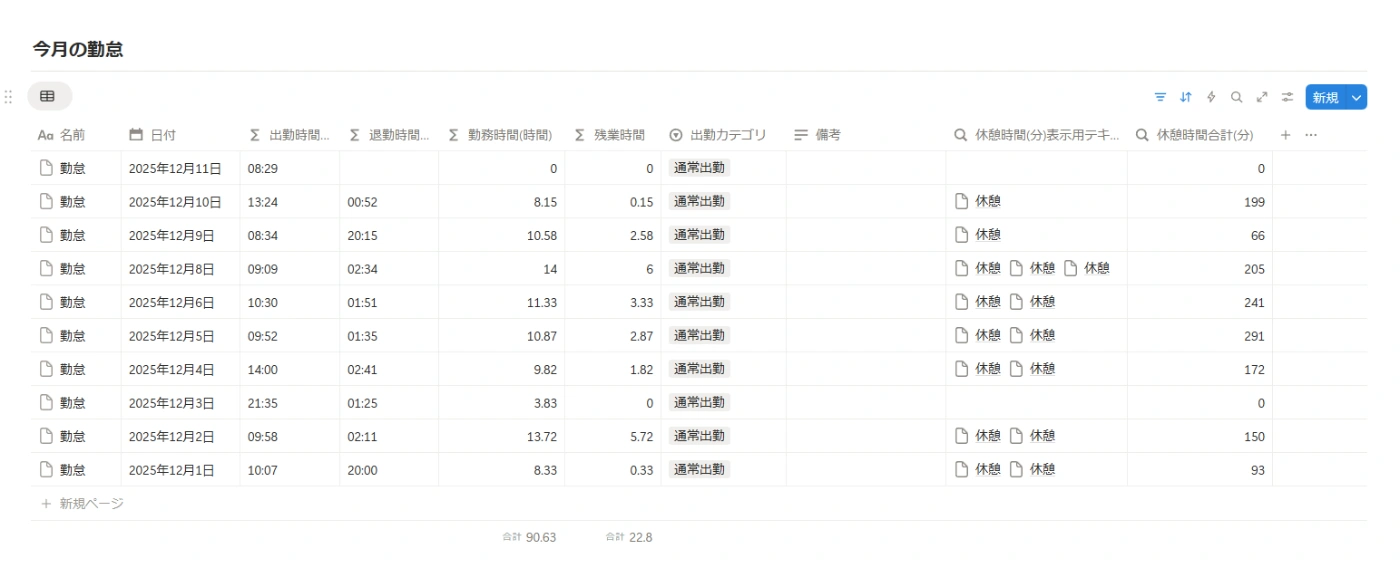The height and width of the screenshot is (568, 1400).
Task: Add a new property with plus icon
Action: click(1286, 135)
